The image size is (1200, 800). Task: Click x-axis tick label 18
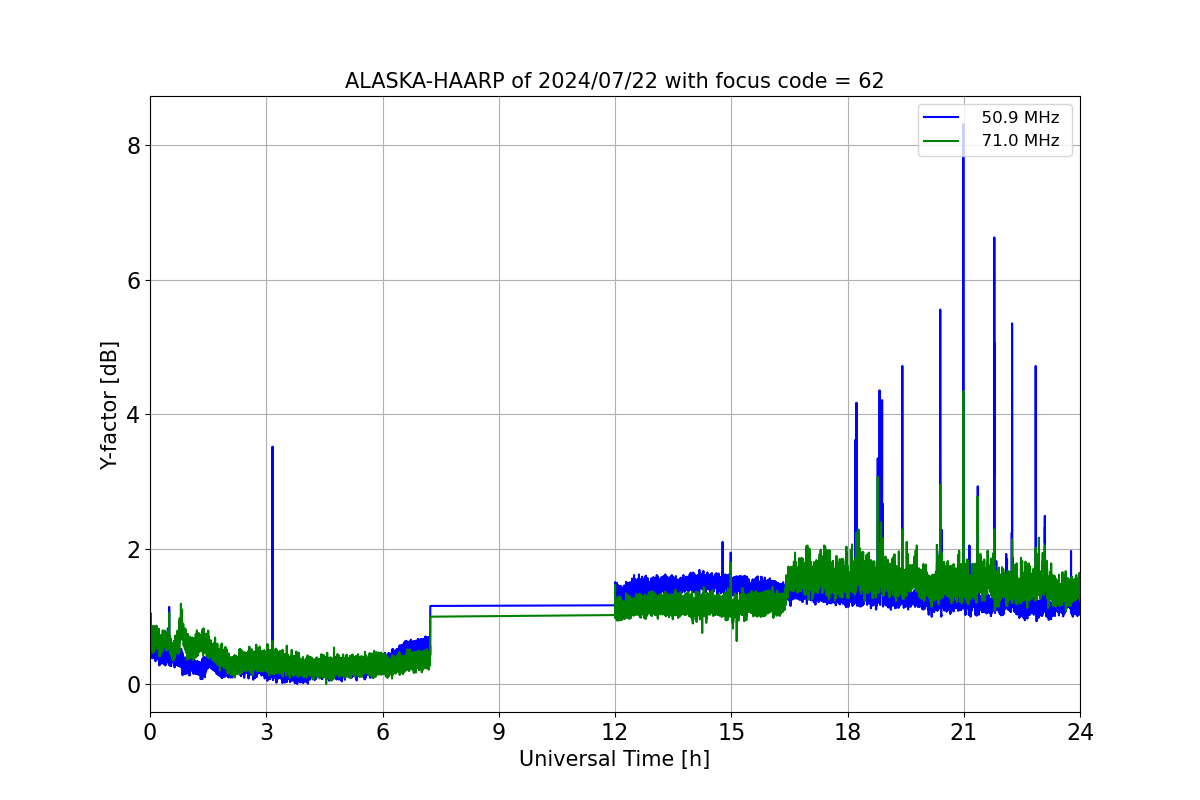848,731
